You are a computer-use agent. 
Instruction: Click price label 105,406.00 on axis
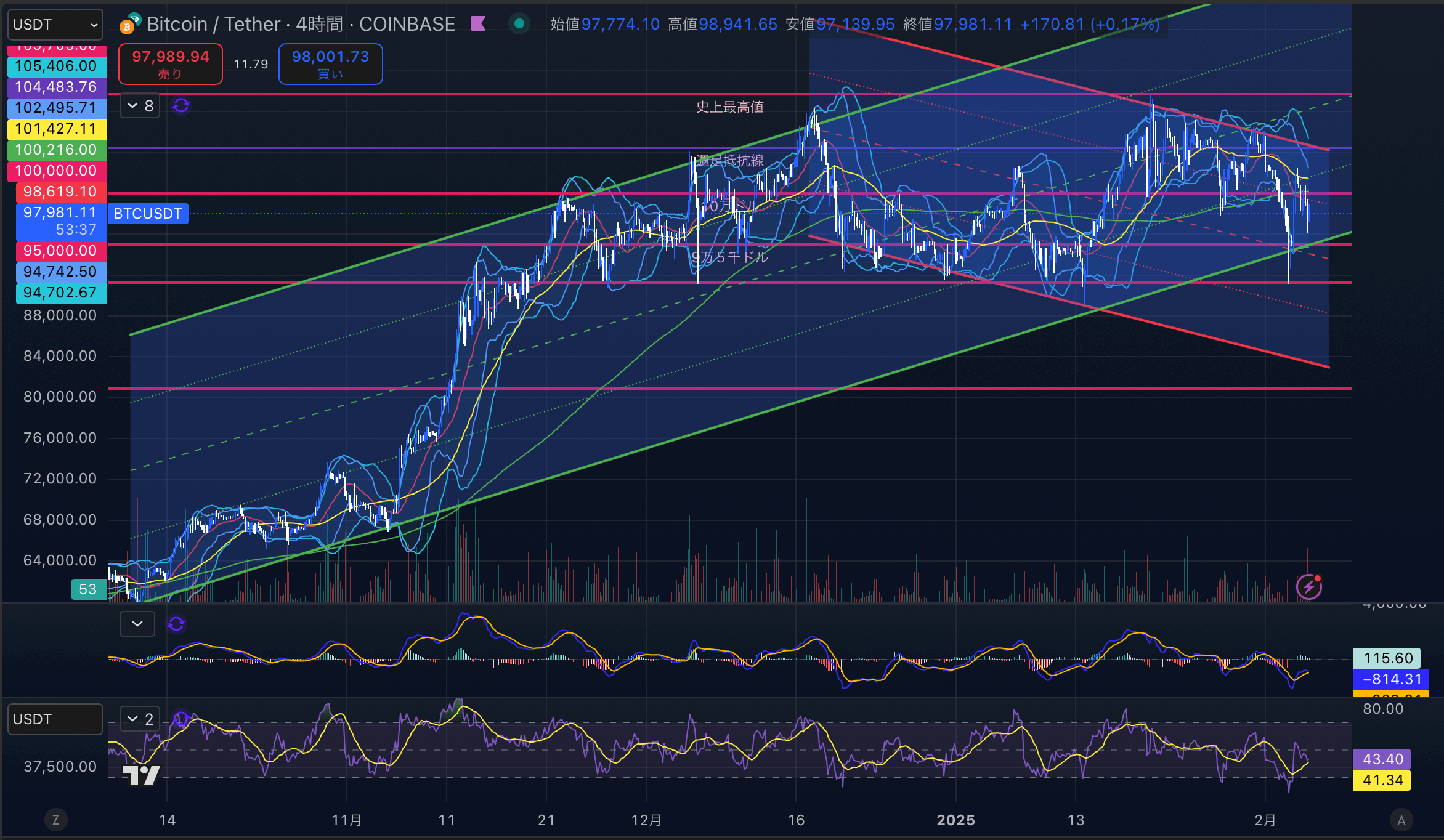tap(57, 66)
